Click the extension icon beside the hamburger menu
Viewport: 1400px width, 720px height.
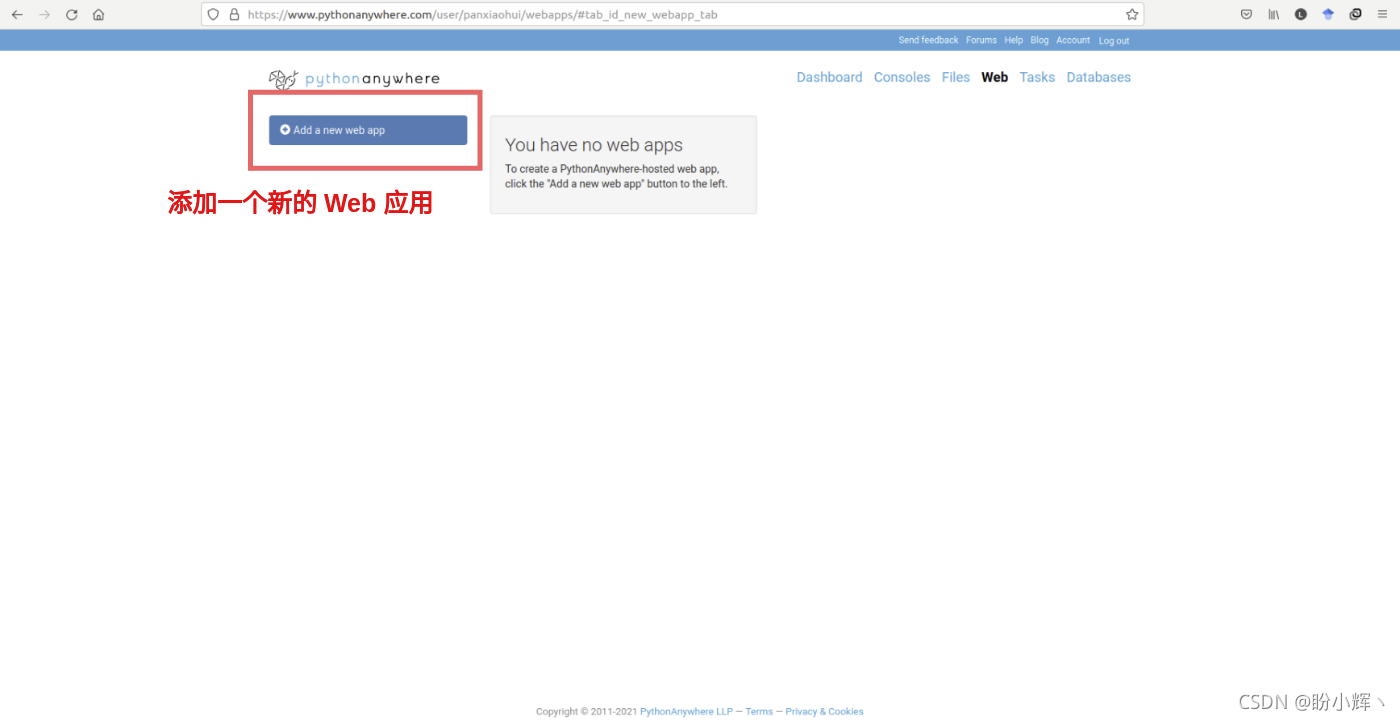tap(1355, 15)
